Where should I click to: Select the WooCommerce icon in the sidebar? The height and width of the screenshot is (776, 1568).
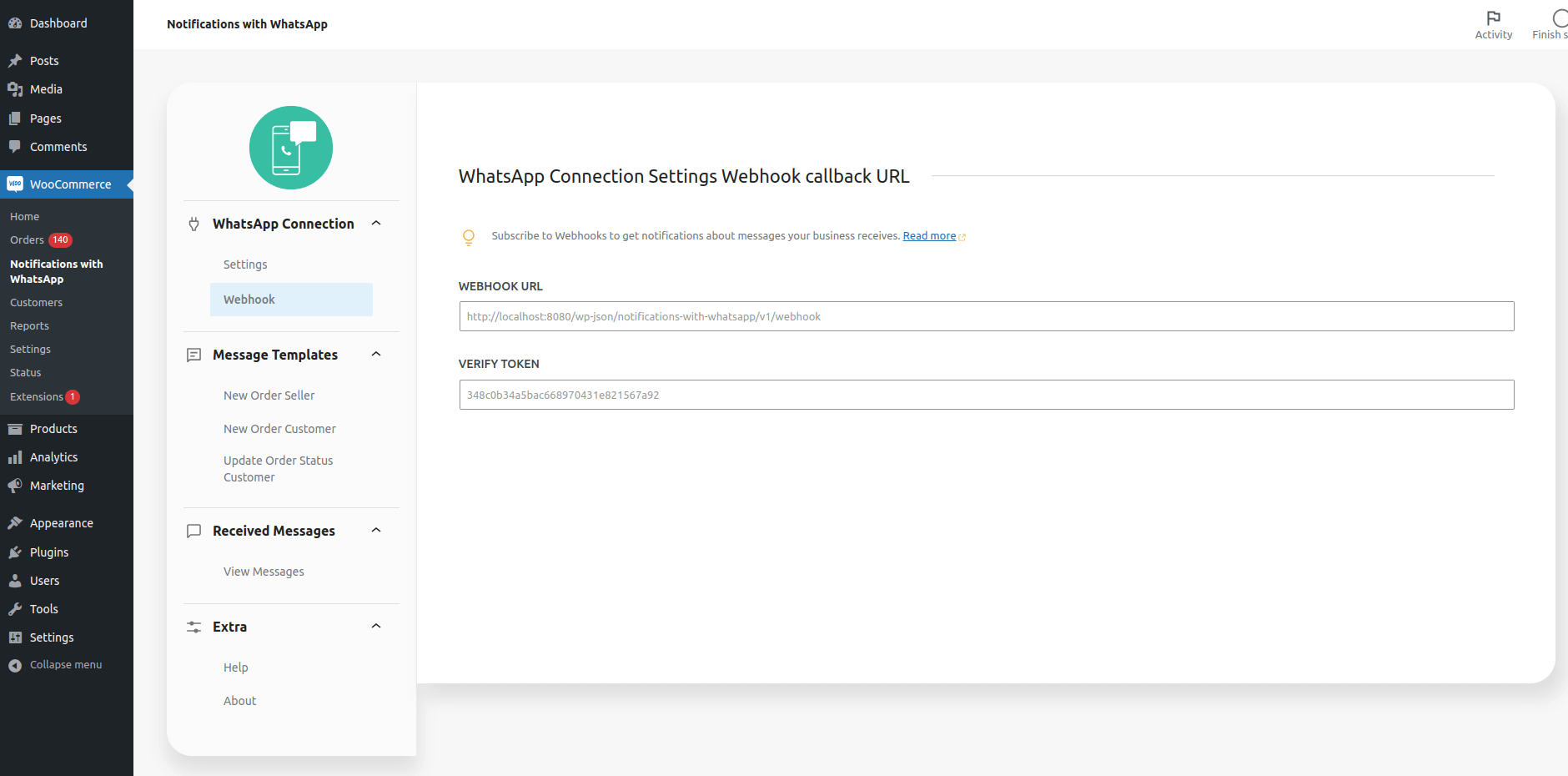click(16, 184)
